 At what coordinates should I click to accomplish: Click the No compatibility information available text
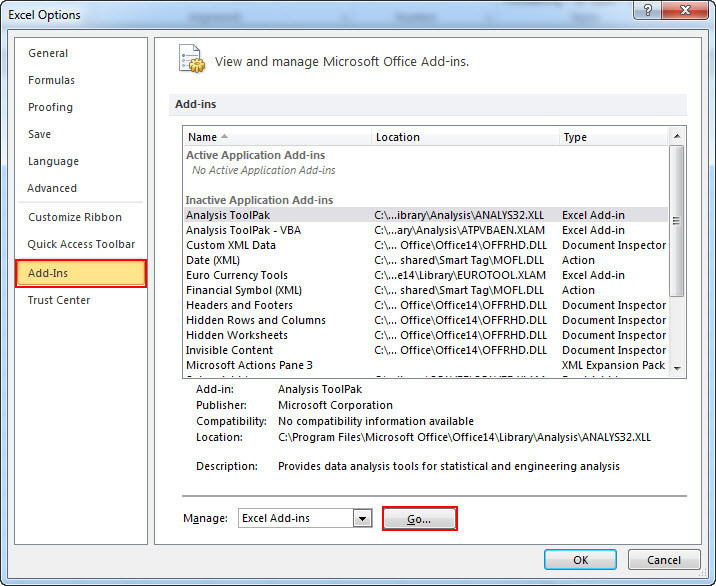pos(376,421)
